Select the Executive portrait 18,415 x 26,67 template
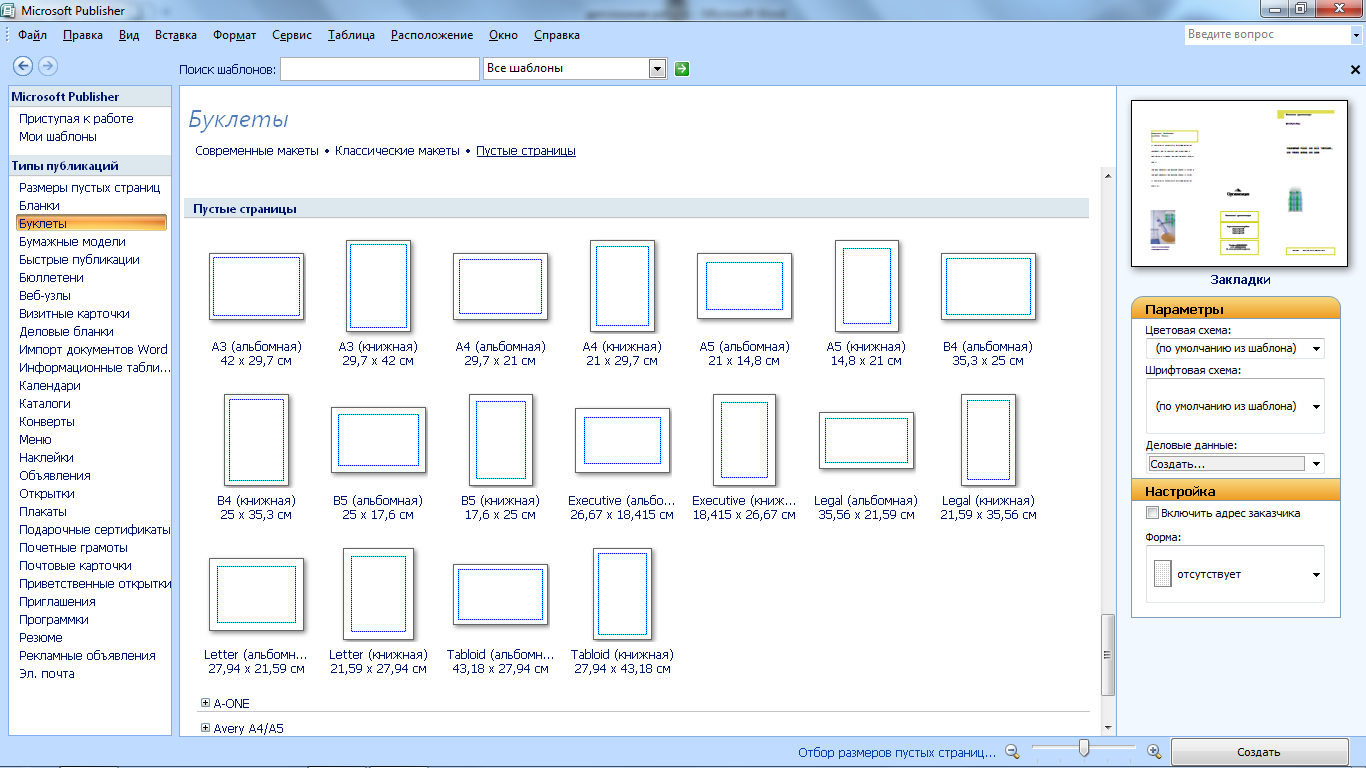 [x=744, y=440]
